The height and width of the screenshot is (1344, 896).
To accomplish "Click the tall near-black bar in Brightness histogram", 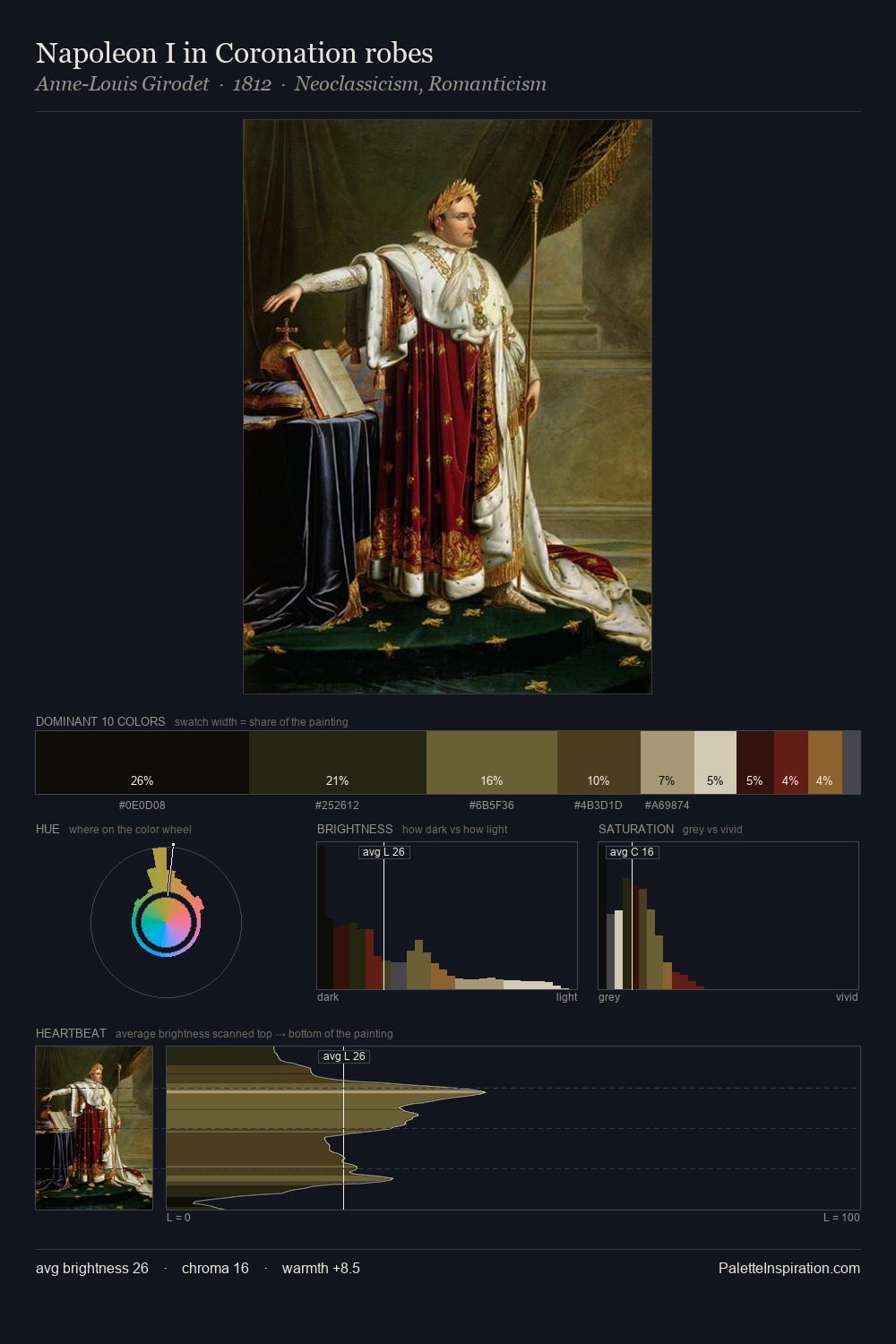I will (x=321, y=916).
